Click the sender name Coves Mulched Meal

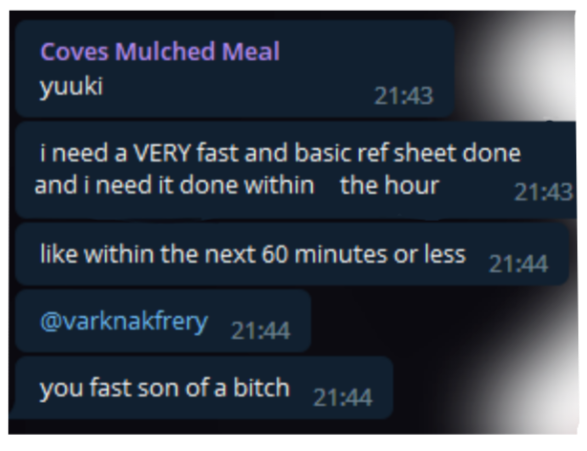160,51
